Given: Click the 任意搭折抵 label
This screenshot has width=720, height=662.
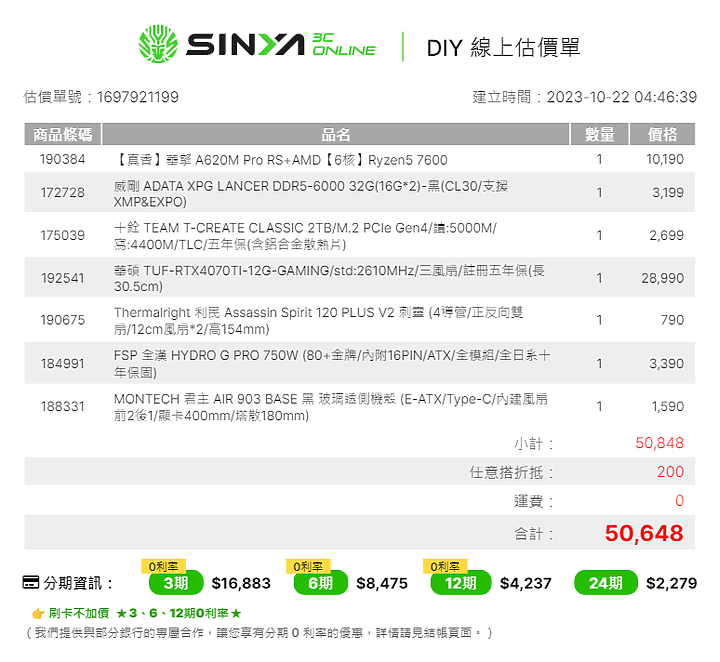Looking at the screenshot, I should pos(512,472).
